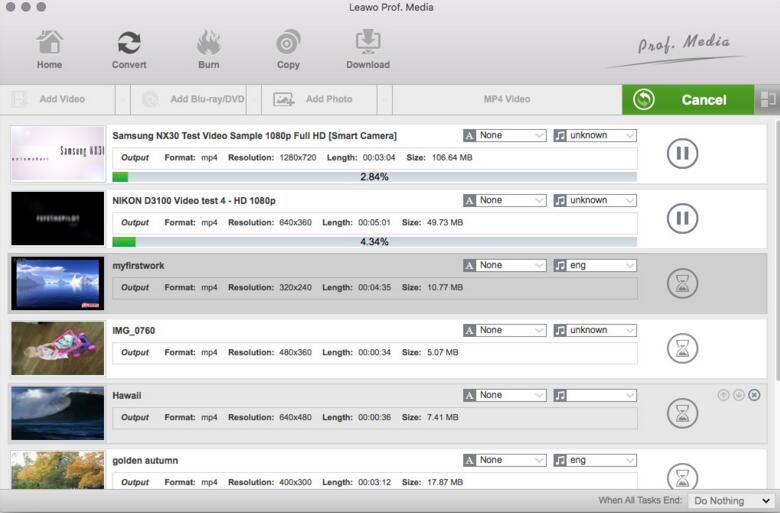Screen dimensions: 780x513
Task: Open the Convert module
Action: coord(129,50)
